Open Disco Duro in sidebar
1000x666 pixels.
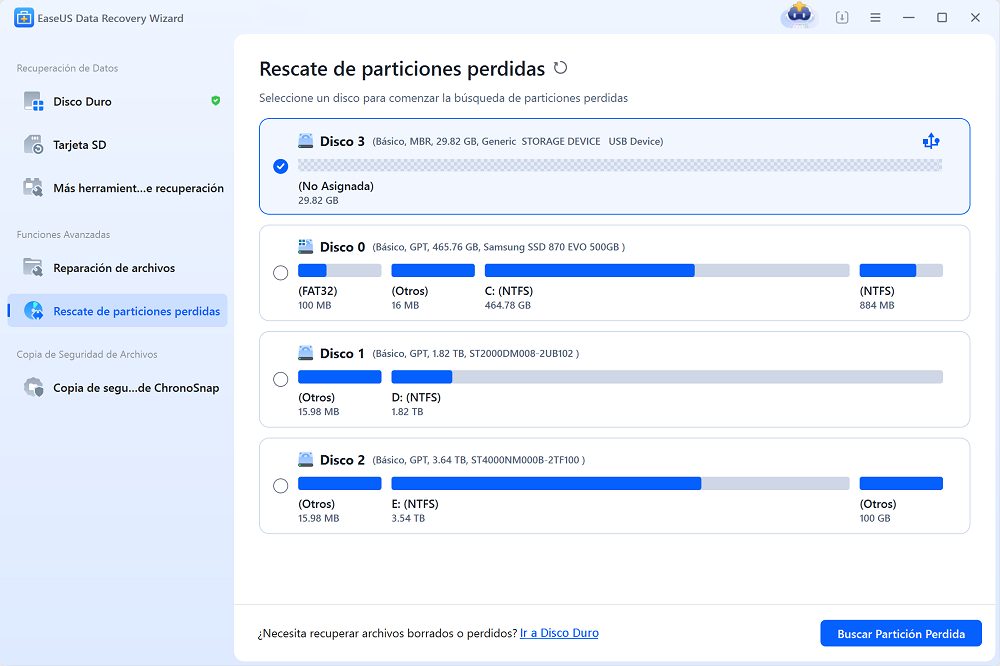click(x=117, y=101)
